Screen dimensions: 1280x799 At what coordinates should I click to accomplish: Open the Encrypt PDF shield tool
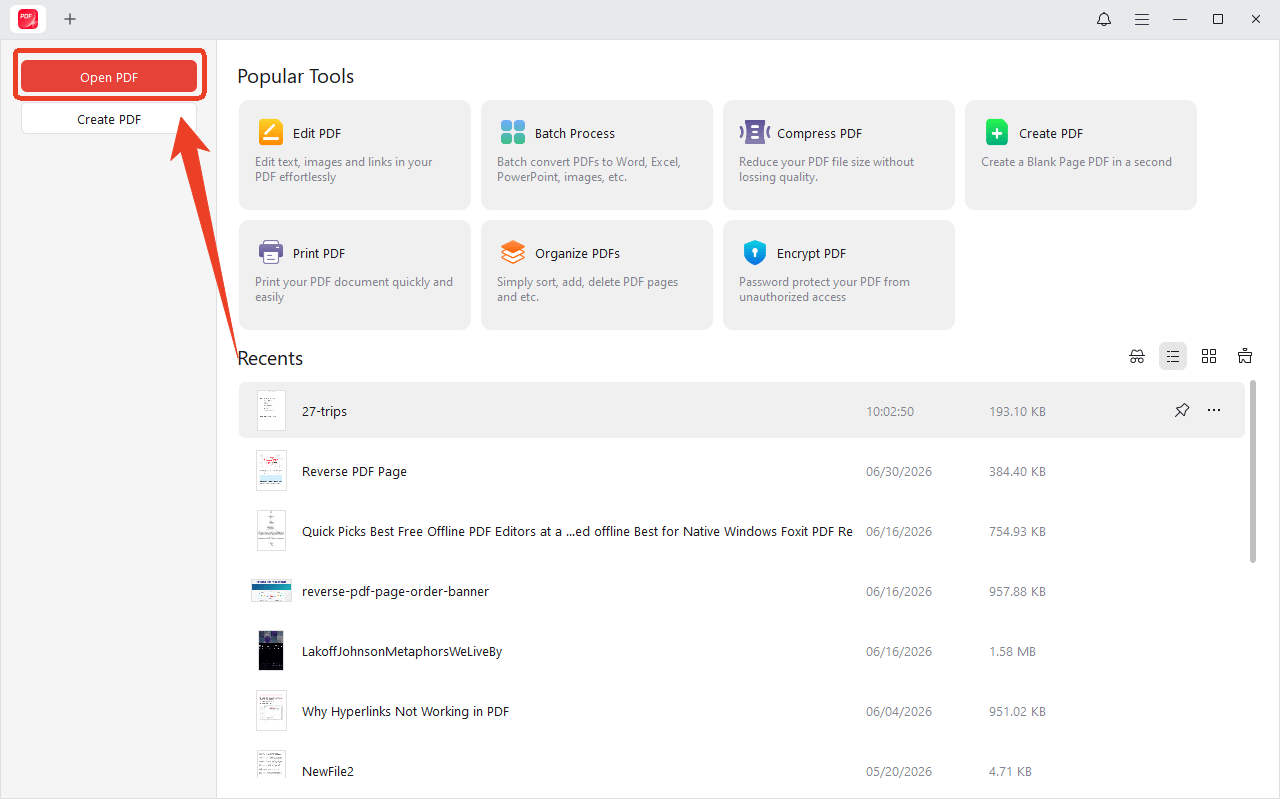coord(755,253)
